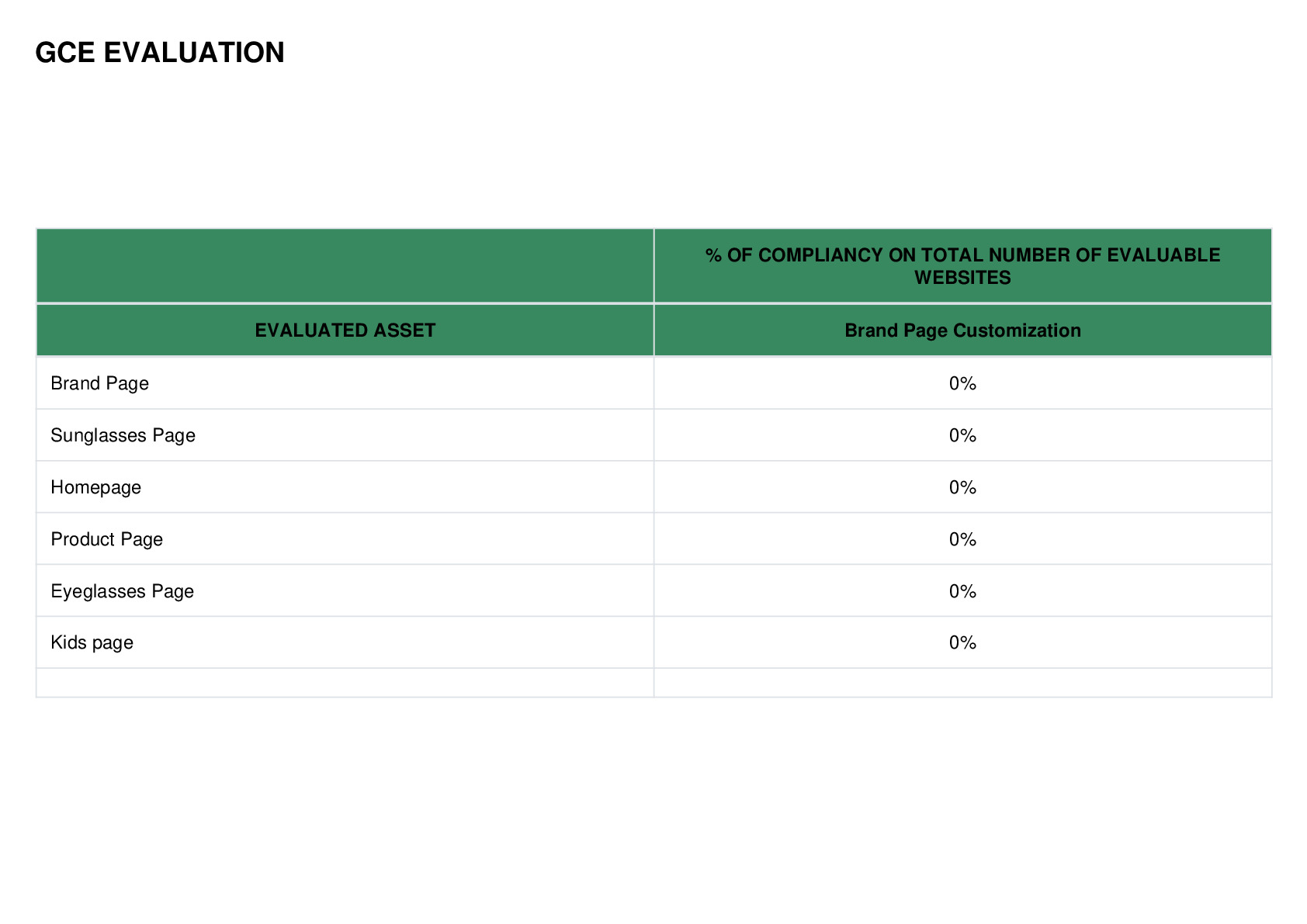Select the Homepage row label
The image size is (1307, 924).
click(95, 487)
